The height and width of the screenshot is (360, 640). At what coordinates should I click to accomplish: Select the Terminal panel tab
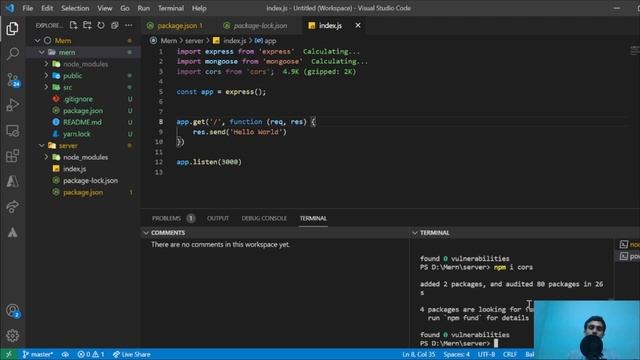(313, 218)
